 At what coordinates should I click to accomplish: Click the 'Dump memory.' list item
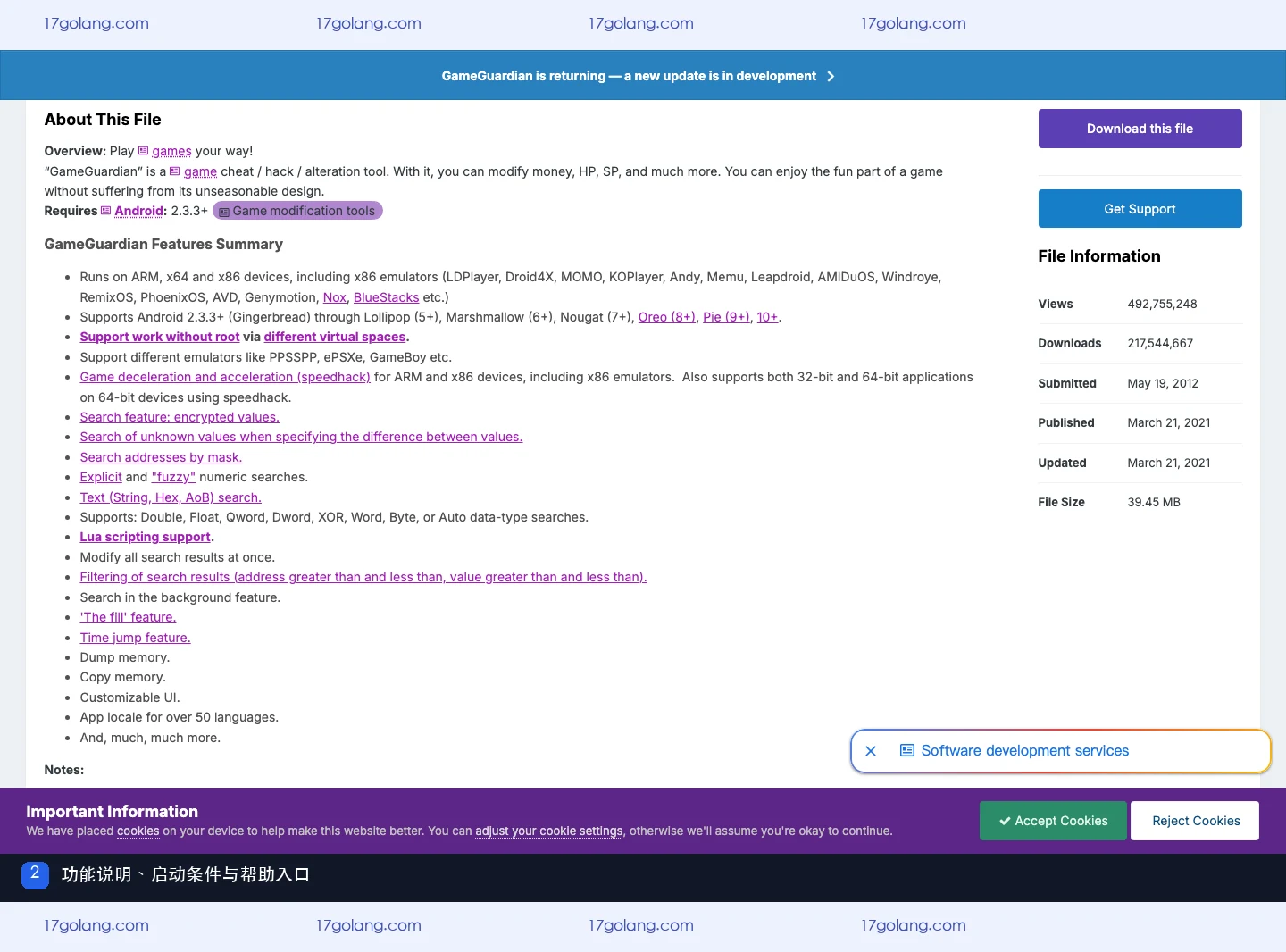(x=124, y=657)
